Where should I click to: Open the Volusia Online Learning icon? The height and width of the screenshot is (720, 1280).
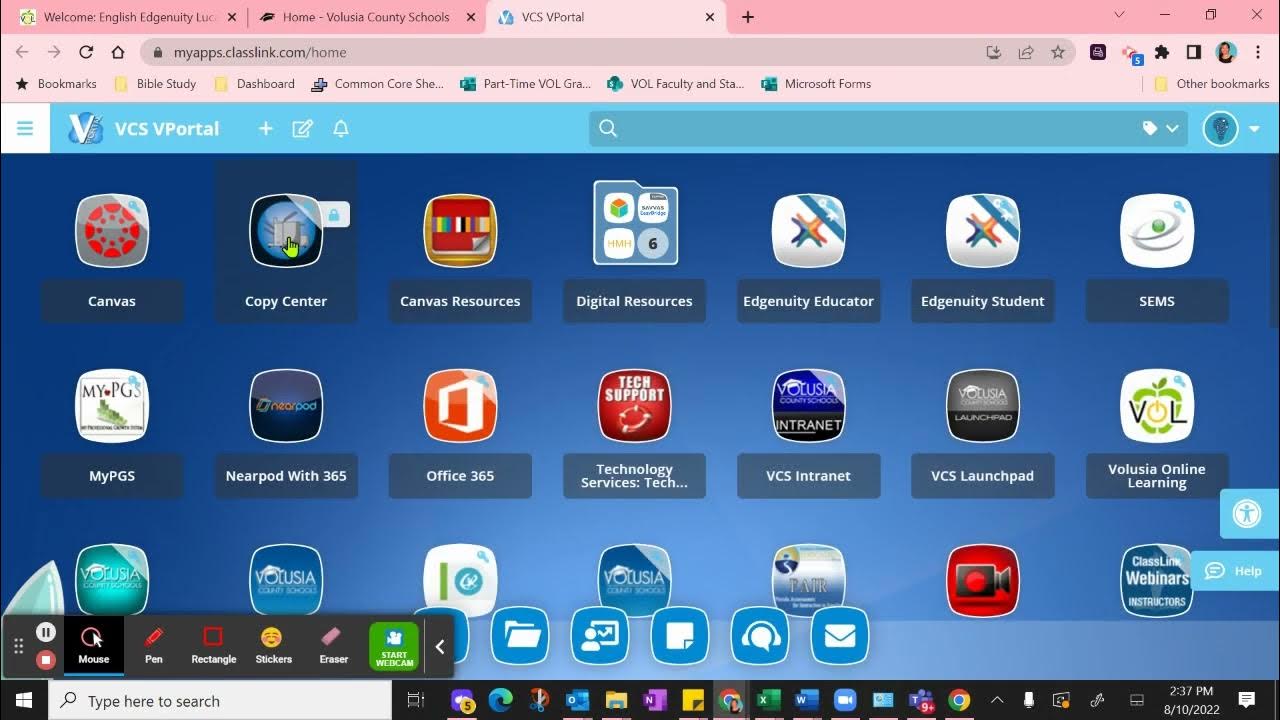coord(1157,406)
